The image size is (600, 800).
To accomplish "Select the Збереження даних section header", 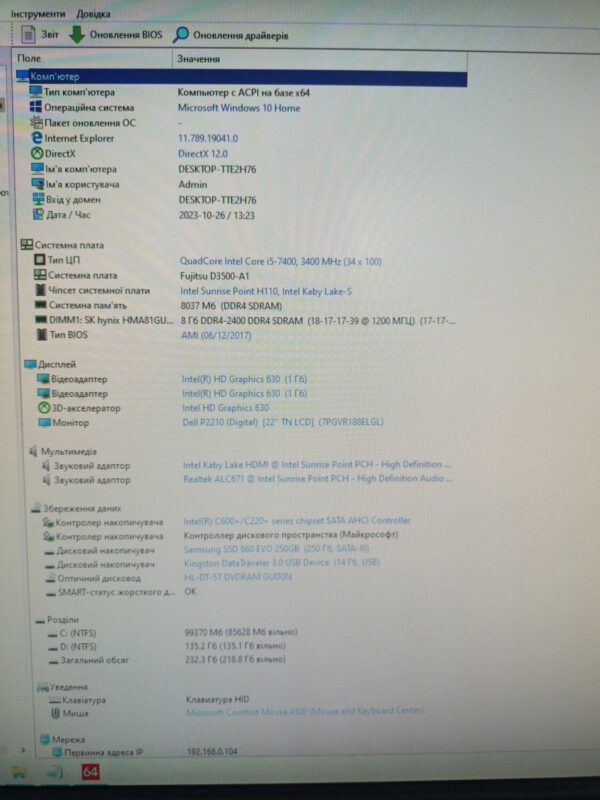I will click(76, 508).
